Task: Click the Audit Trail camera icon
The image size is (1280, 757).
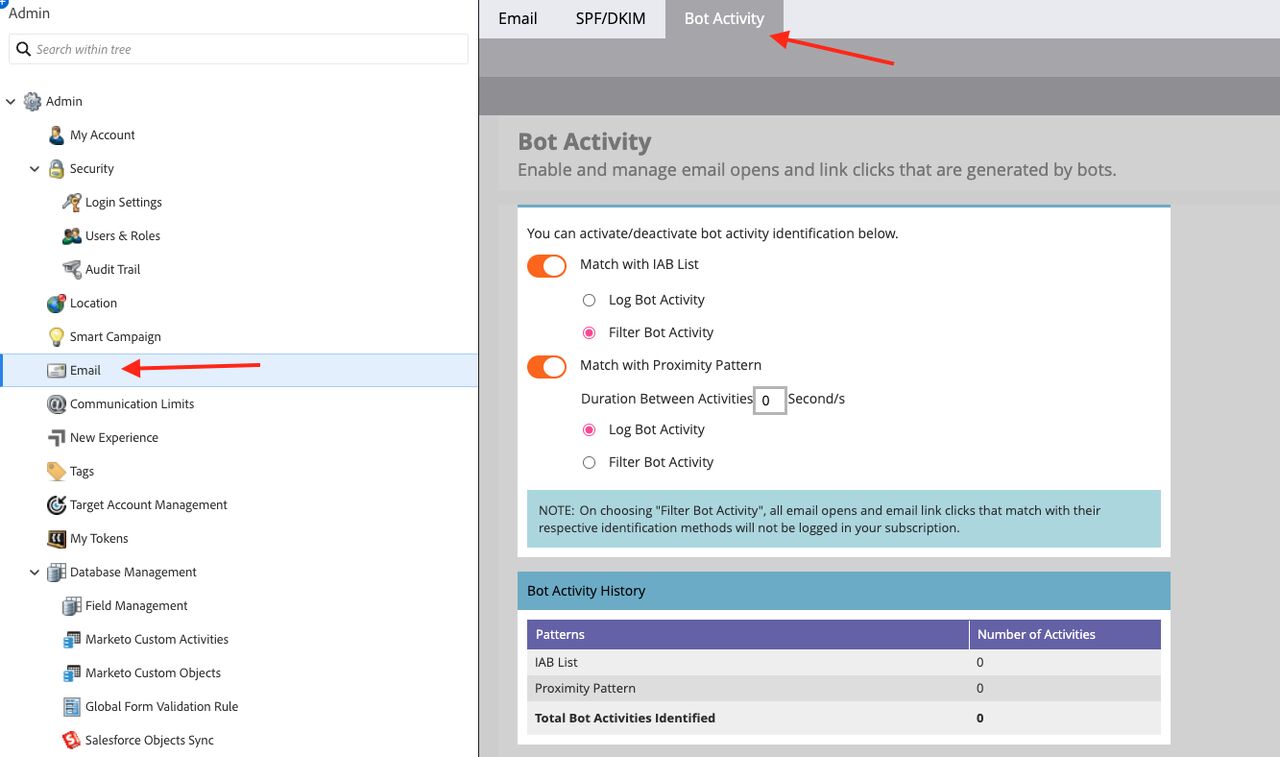Action: [x=72, y=269]
